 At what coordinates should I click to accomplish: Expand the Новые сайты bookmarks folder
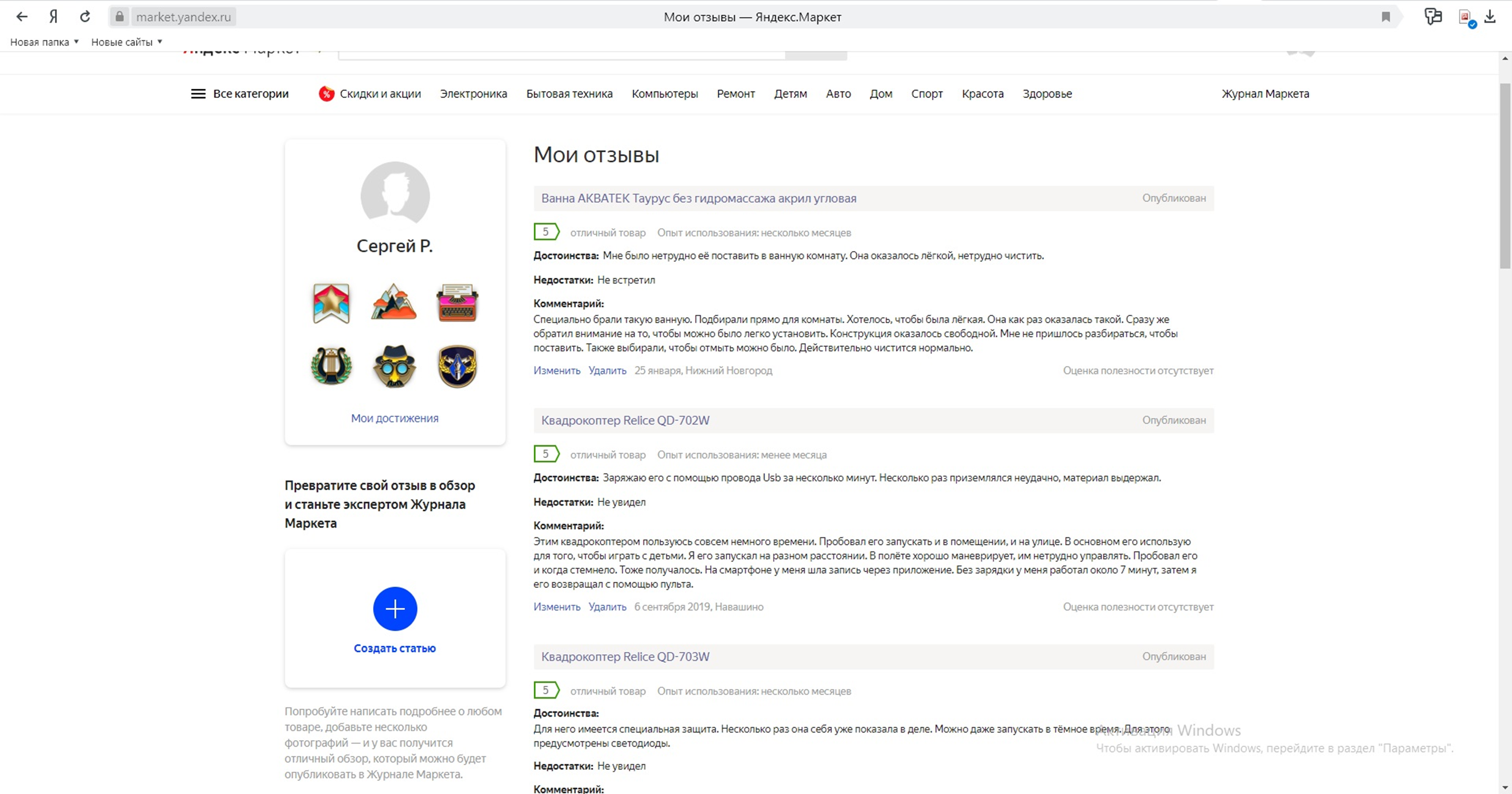(127, 42)
